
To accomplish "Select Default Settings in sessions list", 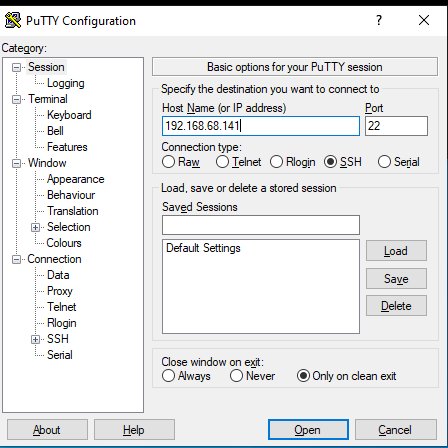I will 203,248.
